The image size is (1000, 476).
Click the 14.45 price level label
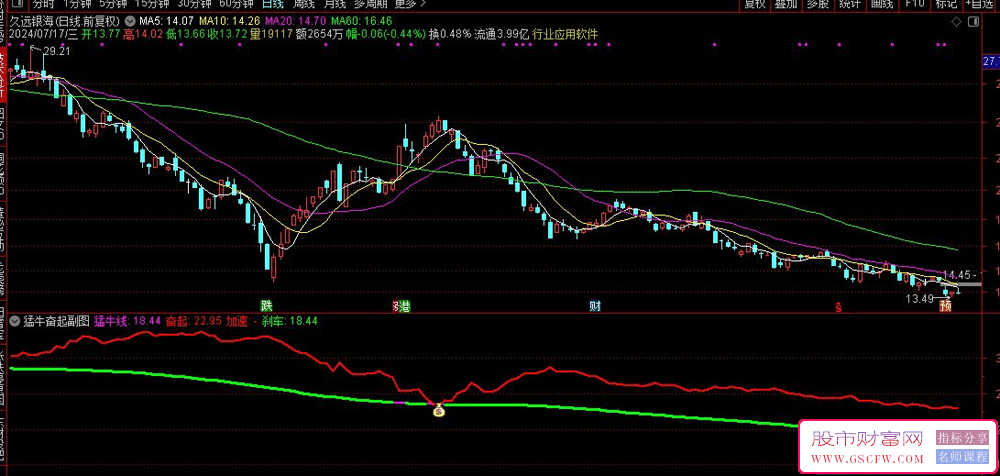pyautogui.click(x=959, y=275)
